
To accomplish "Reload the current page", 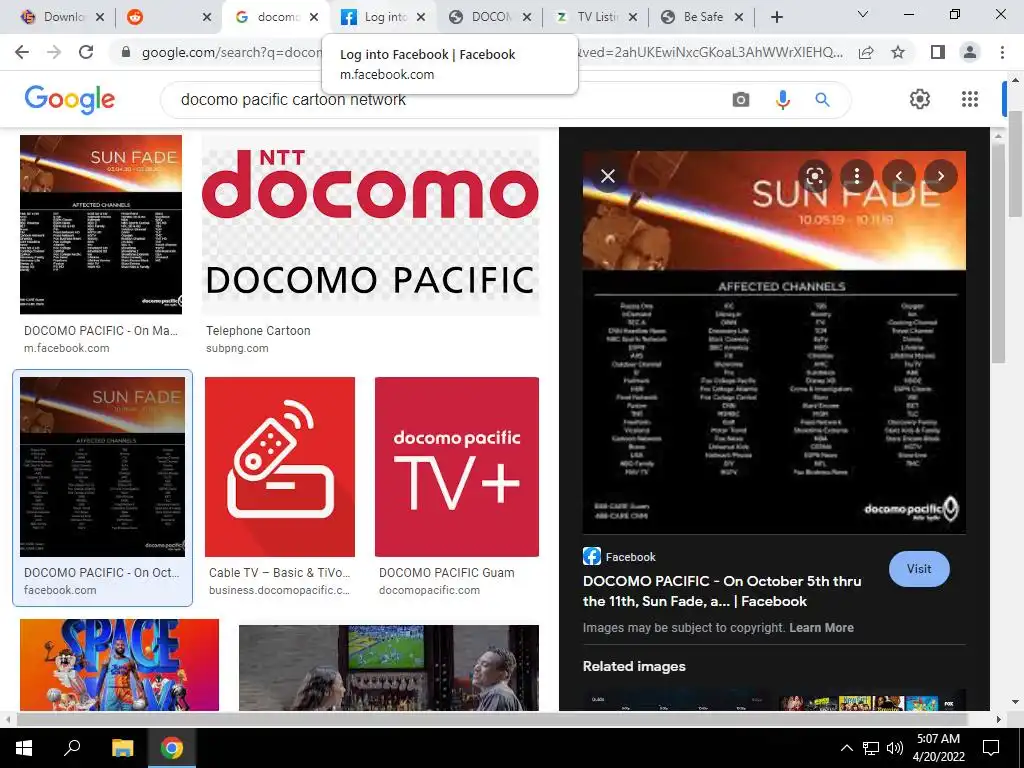I will [86, 52].
